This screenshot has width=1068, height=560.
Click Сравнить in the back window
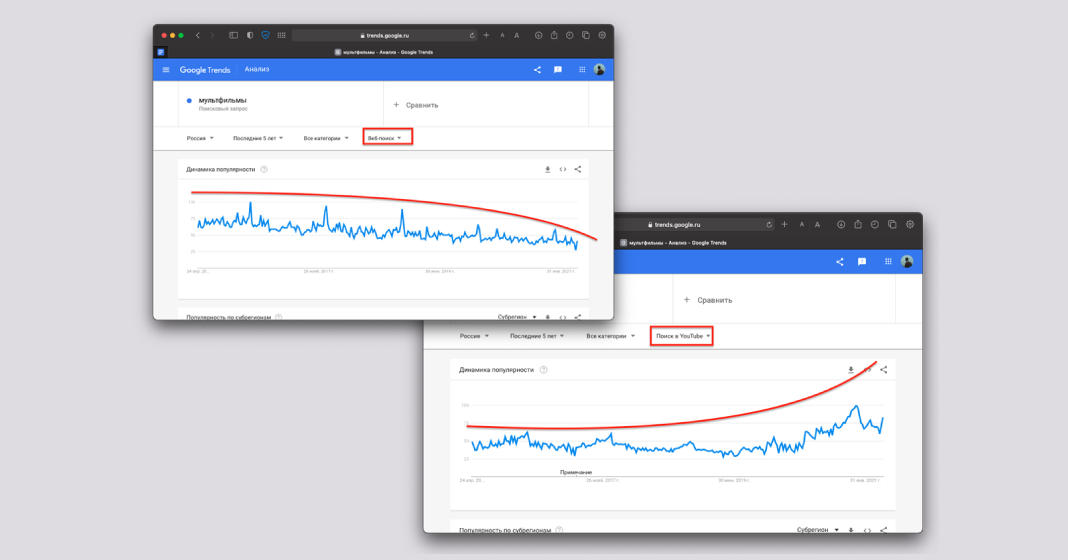(708, 300)
